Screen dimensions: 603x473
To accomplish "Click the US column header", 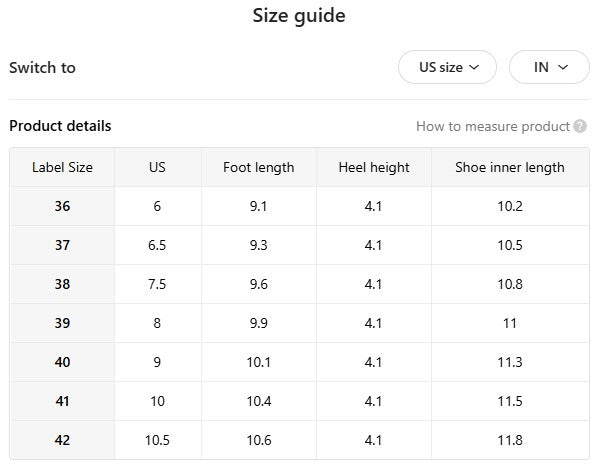I will click(157, 167).
